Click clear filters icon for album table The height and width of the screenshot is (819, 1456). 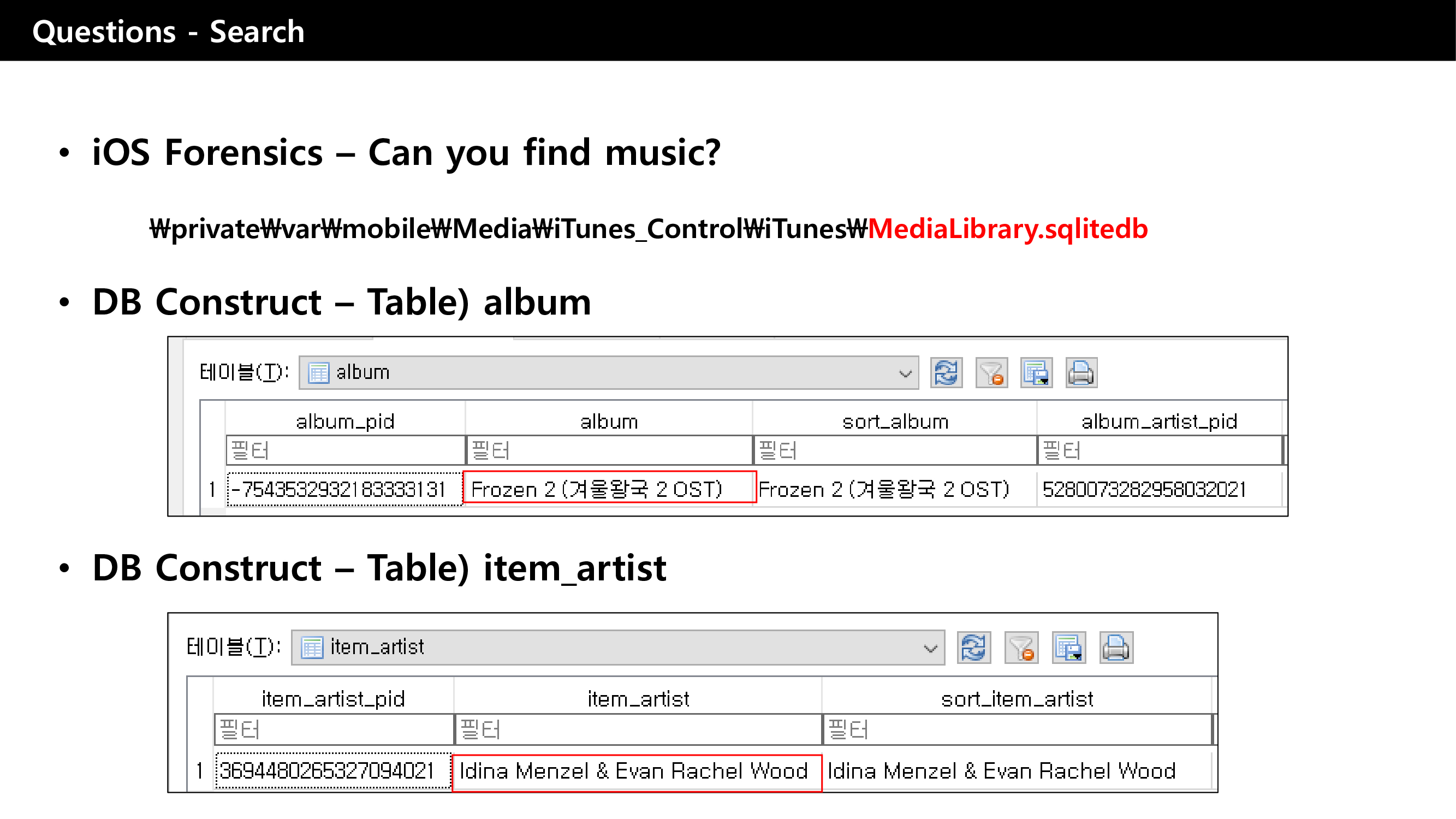point(991,373)
